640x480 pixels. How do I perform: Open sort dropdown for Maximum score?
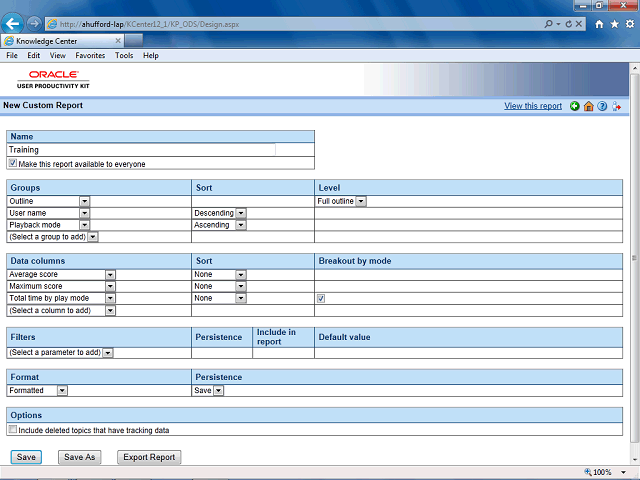(241, 287)
